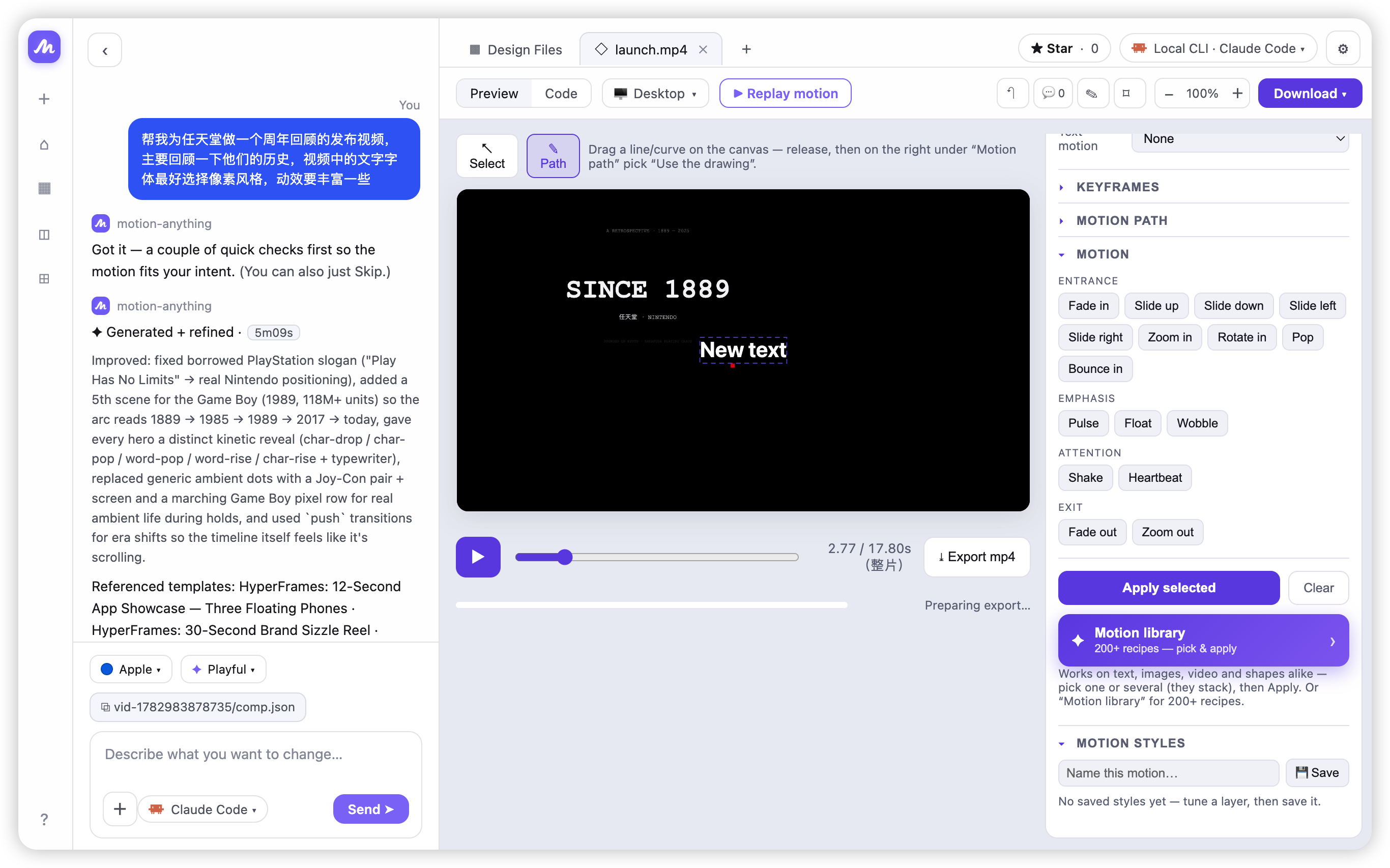
Task: Open the help question mark icon
Action: coord(44,819)
